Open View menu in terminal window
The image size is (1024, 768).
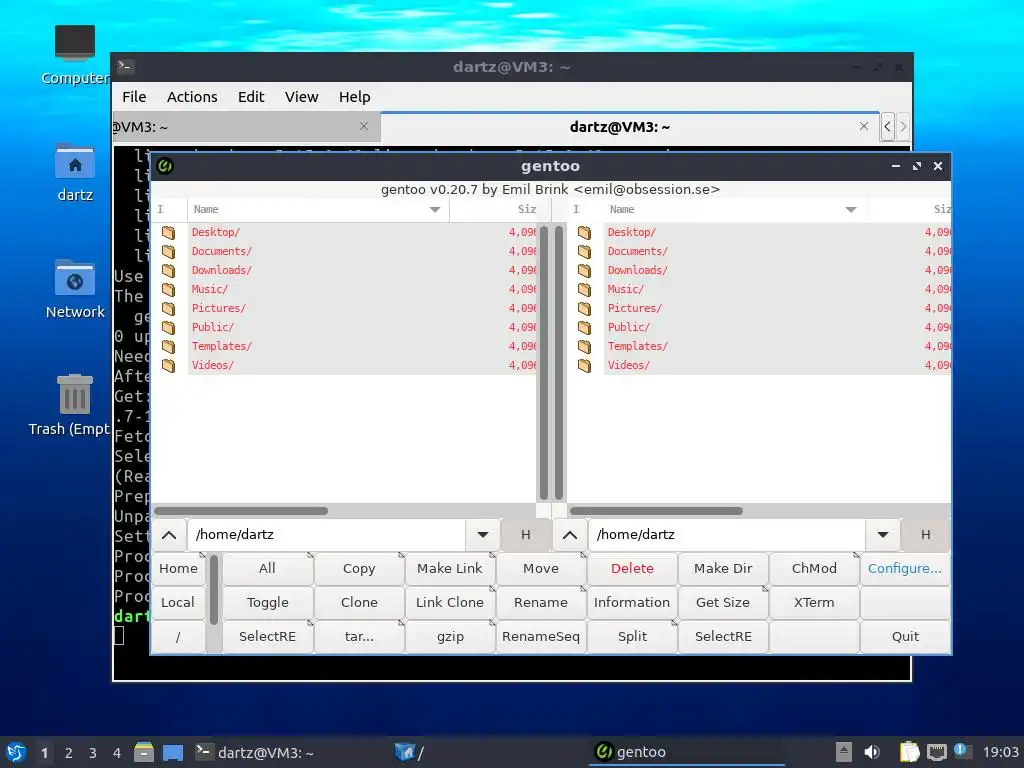point(301,97)
